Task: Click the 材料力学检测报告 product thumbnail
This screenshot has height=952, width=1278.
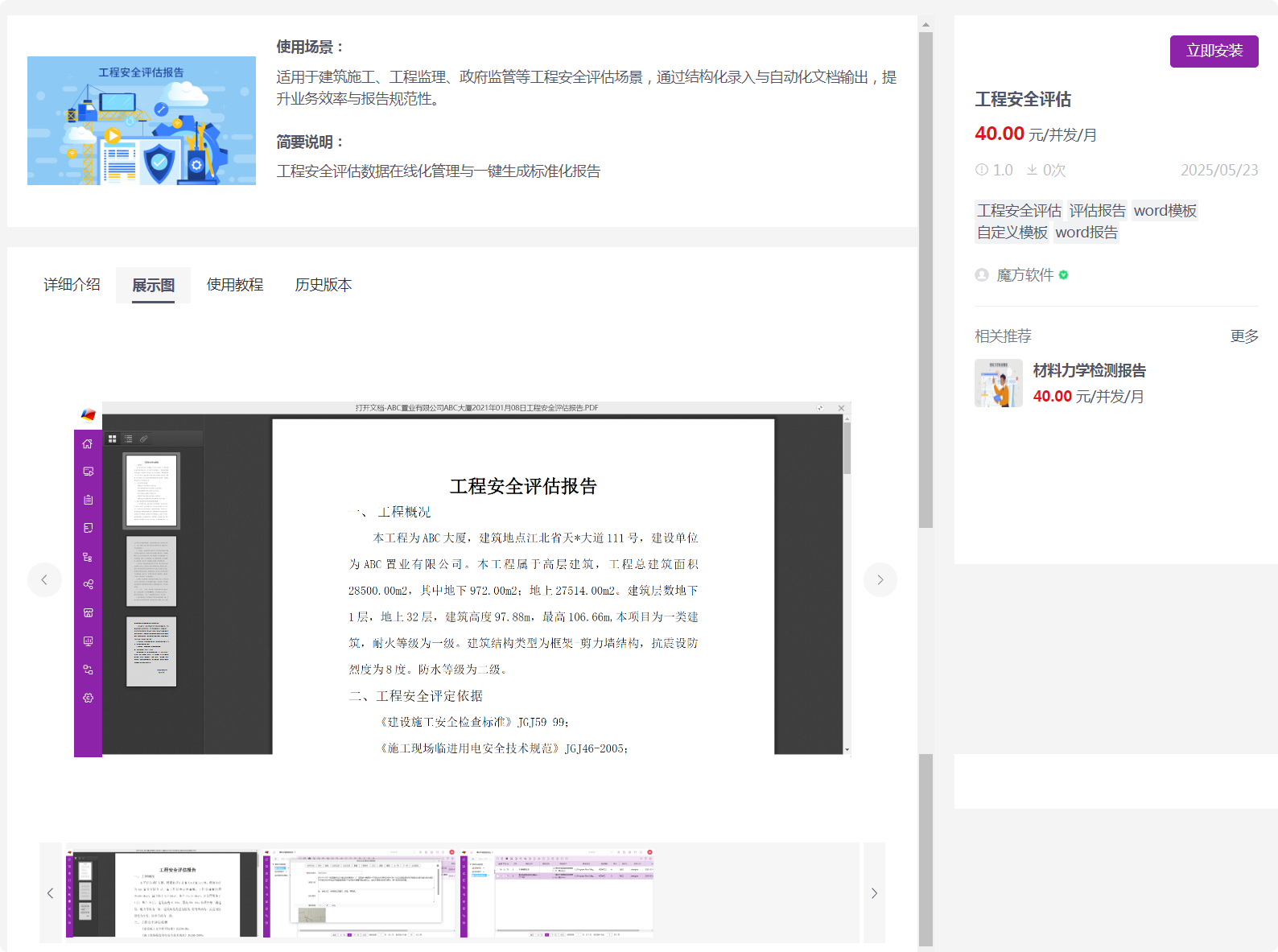Action: pos(999,383)
